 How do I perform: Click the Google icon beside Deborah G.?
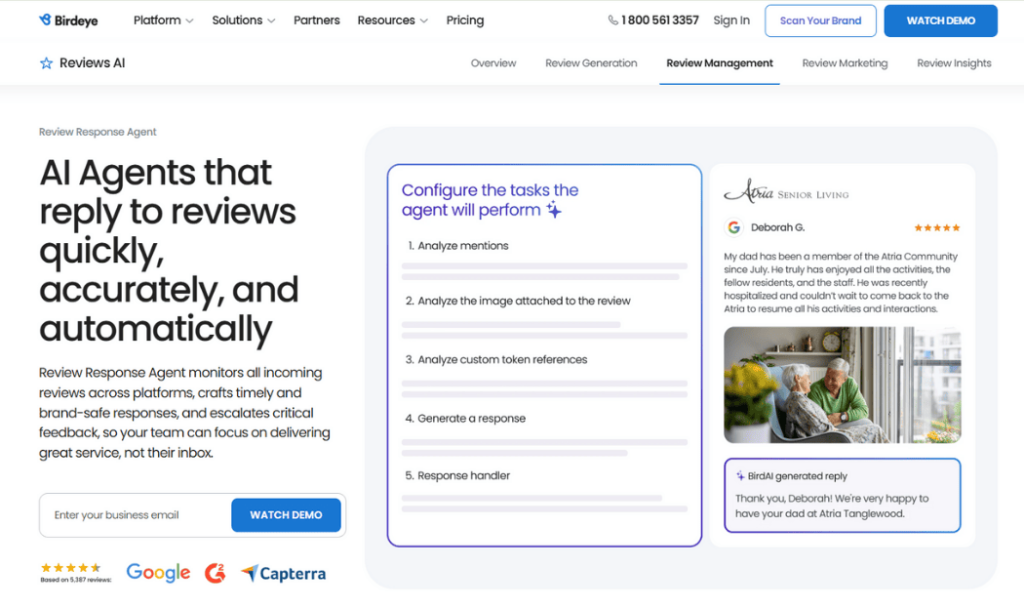coord(734,227)
